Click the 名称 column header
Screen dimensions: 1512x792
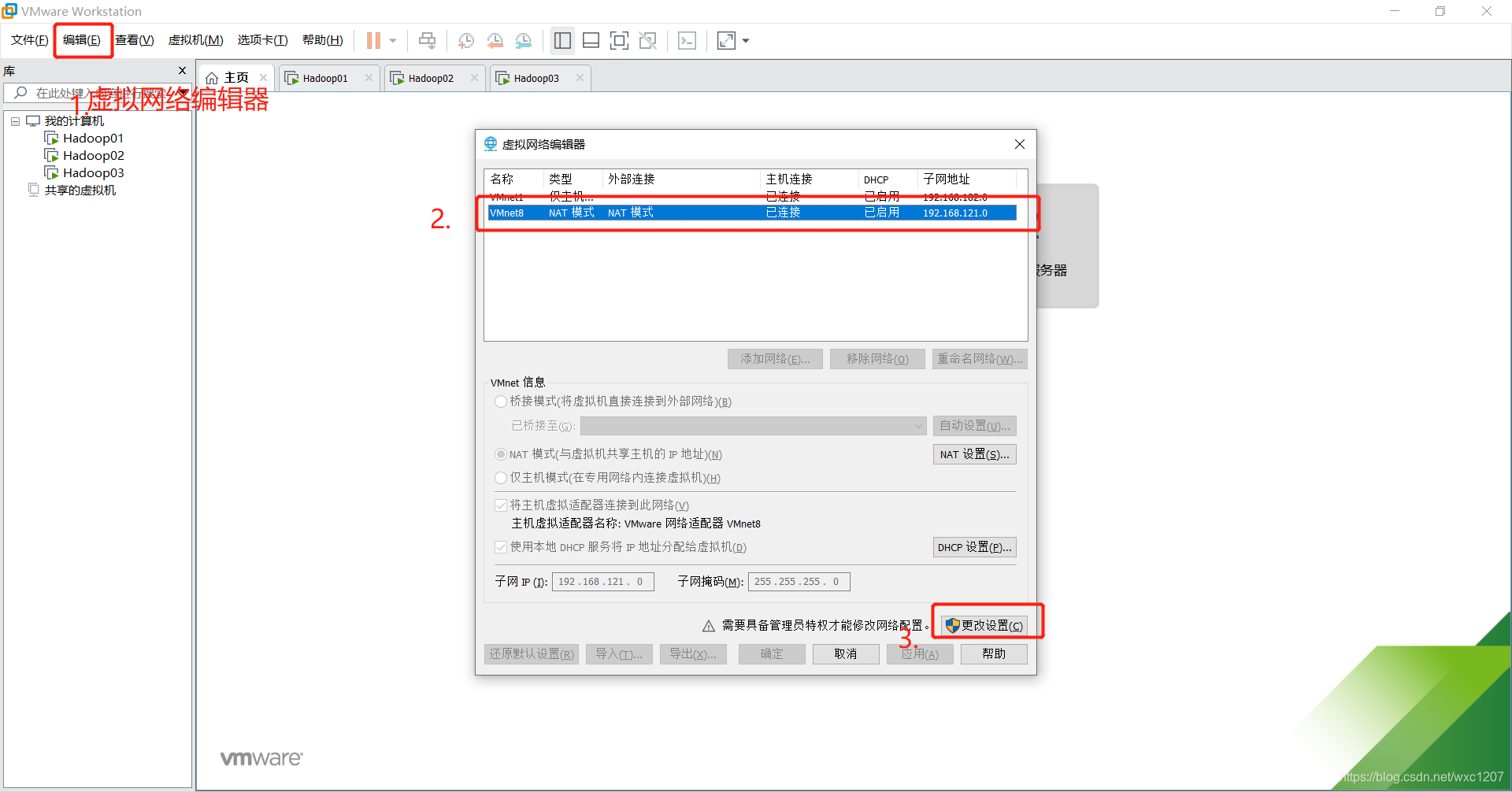click(514, 179)
